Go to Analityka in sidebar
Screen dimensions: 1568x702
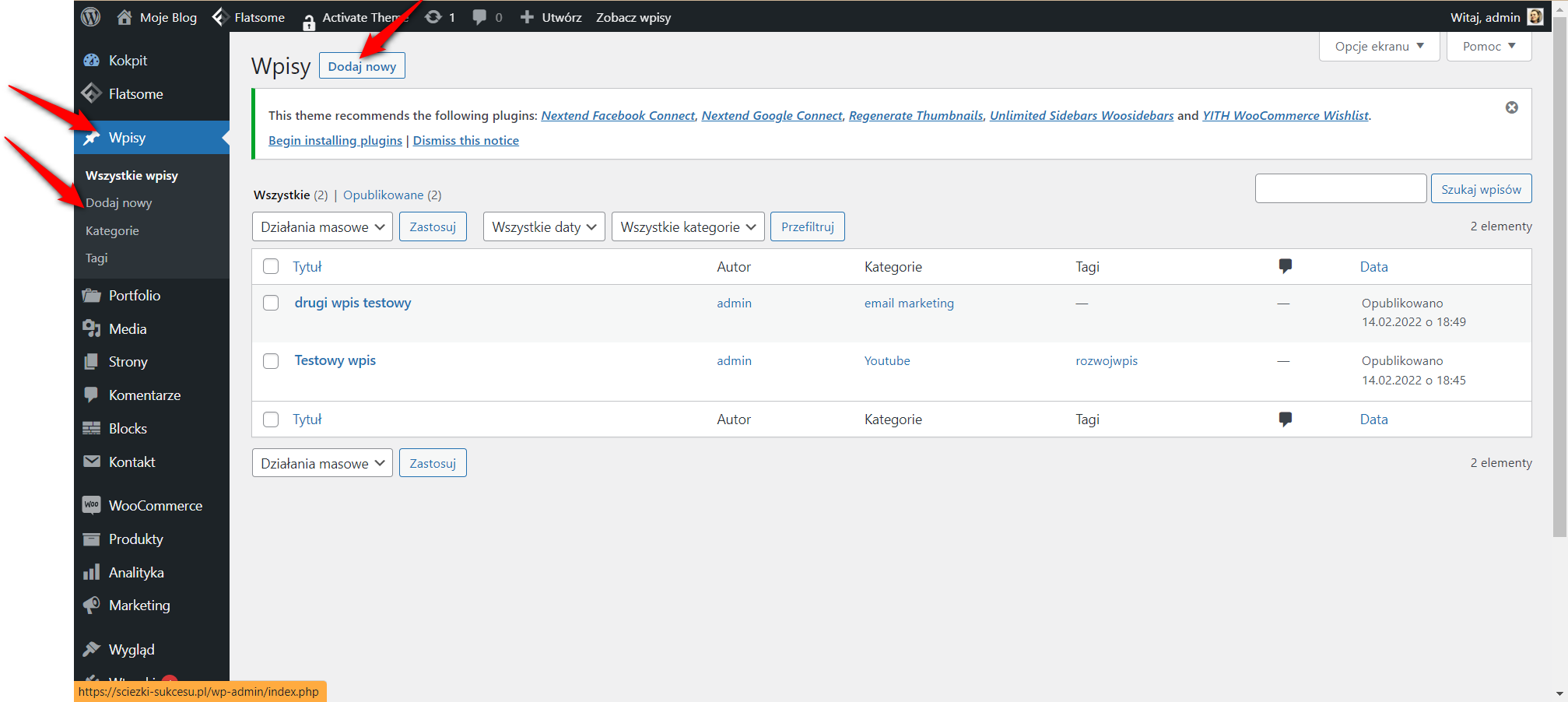136,573
